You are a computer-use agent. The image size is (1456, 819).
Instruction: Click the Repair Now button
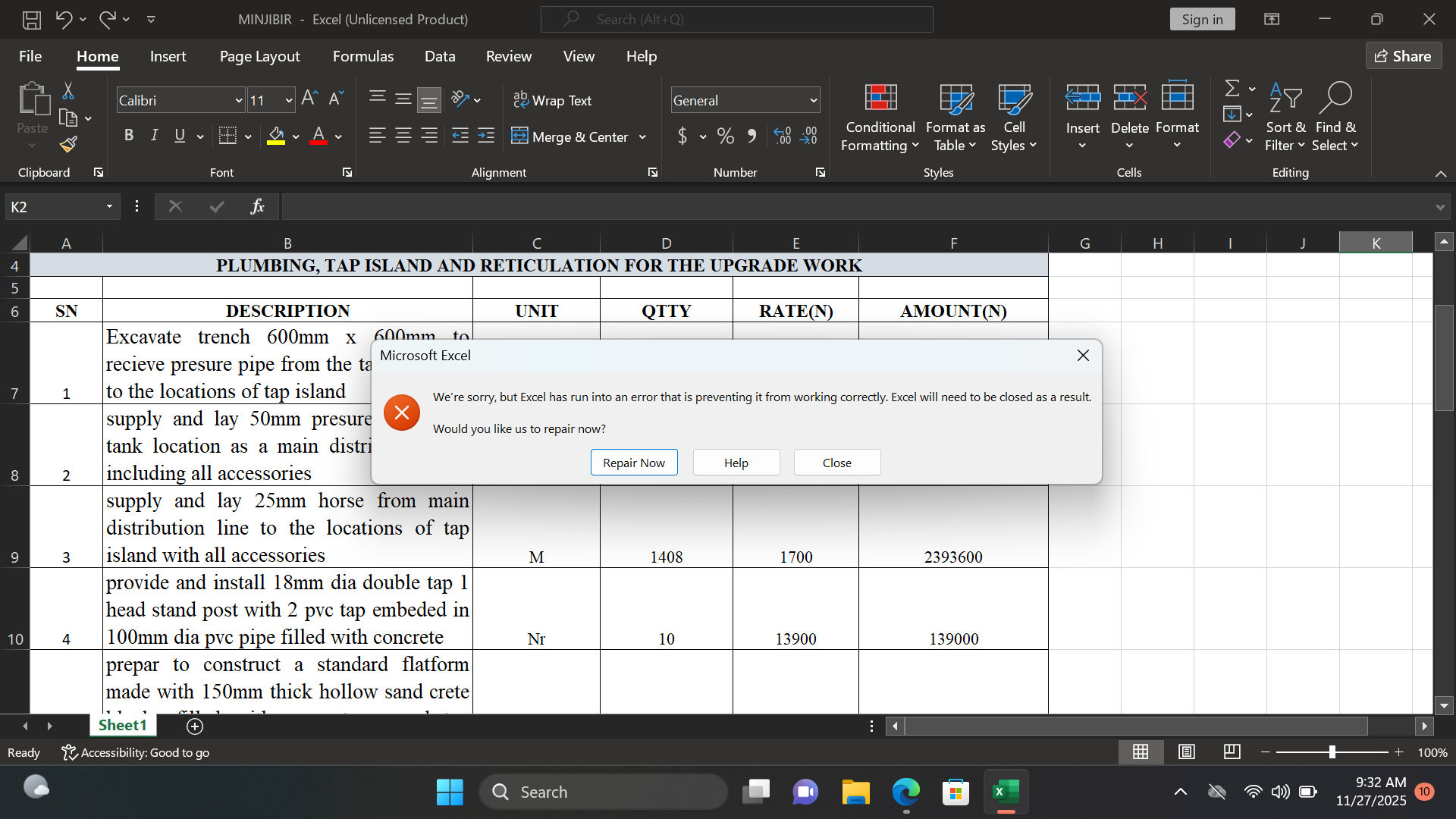(x=634, y=462)
